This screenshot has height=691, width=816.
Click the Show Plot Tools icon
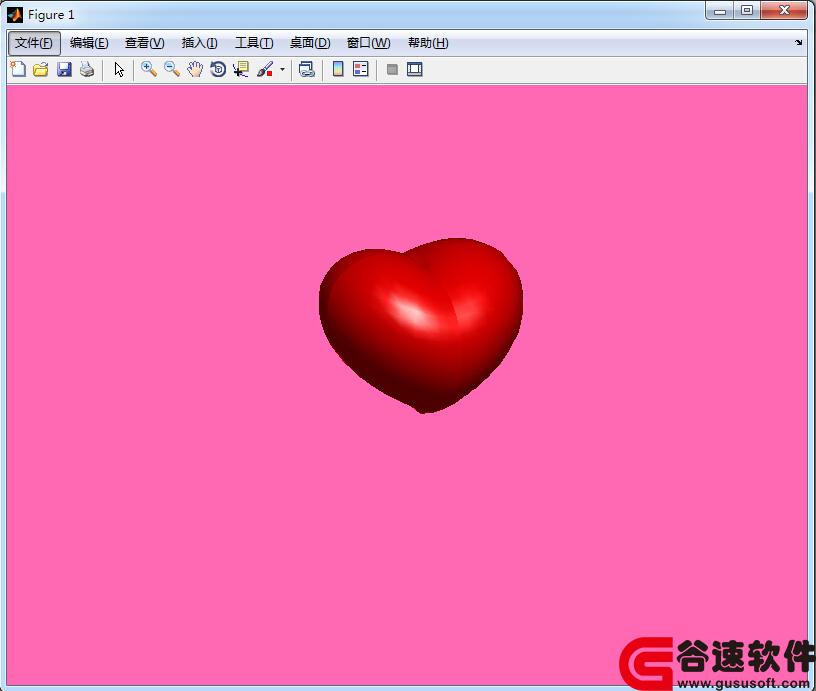click(415, 69)
